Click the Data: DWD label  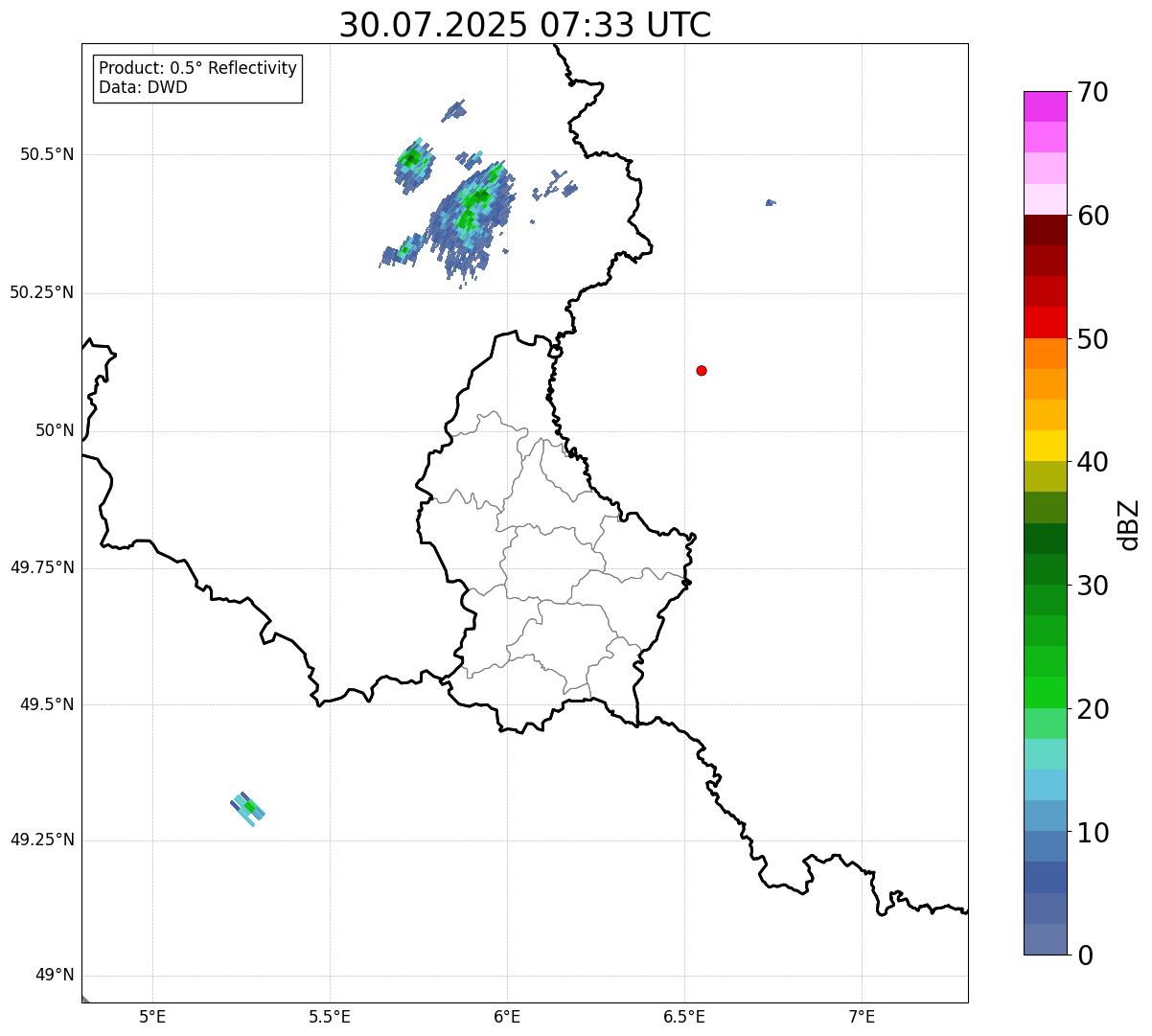(143, 87)
